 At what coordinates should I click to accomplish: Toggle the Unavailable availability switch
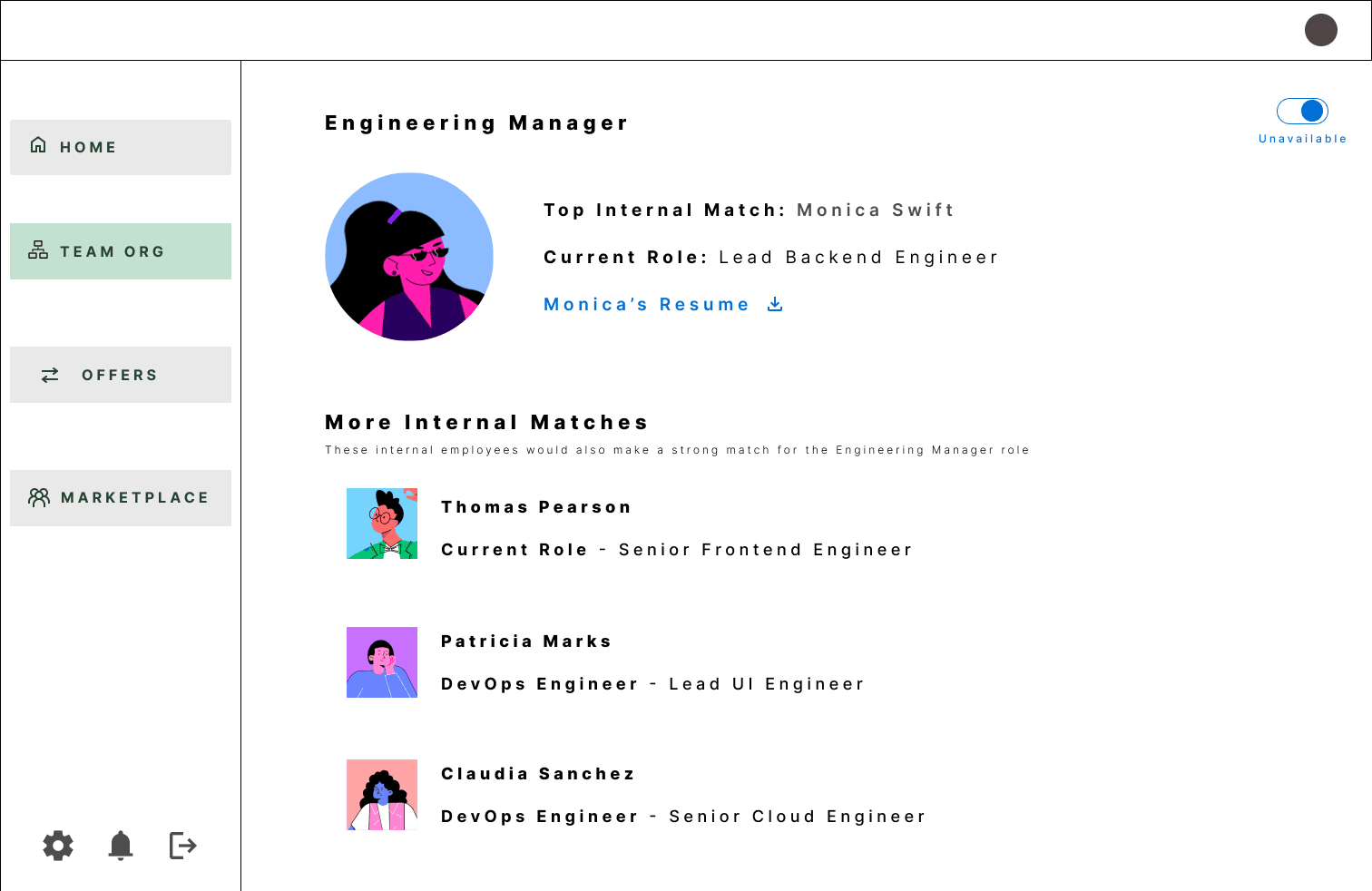pos(1303,111)
